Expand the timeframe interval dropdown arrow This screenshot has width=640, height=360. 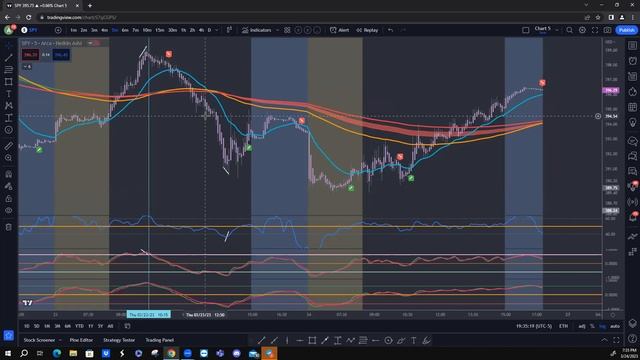tap(217, 30)
